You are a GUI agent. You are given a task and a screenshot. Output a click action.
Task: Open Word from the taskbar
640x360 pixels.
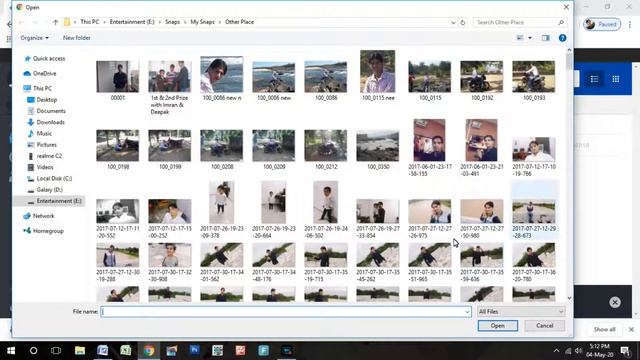[x=102, y=351]
